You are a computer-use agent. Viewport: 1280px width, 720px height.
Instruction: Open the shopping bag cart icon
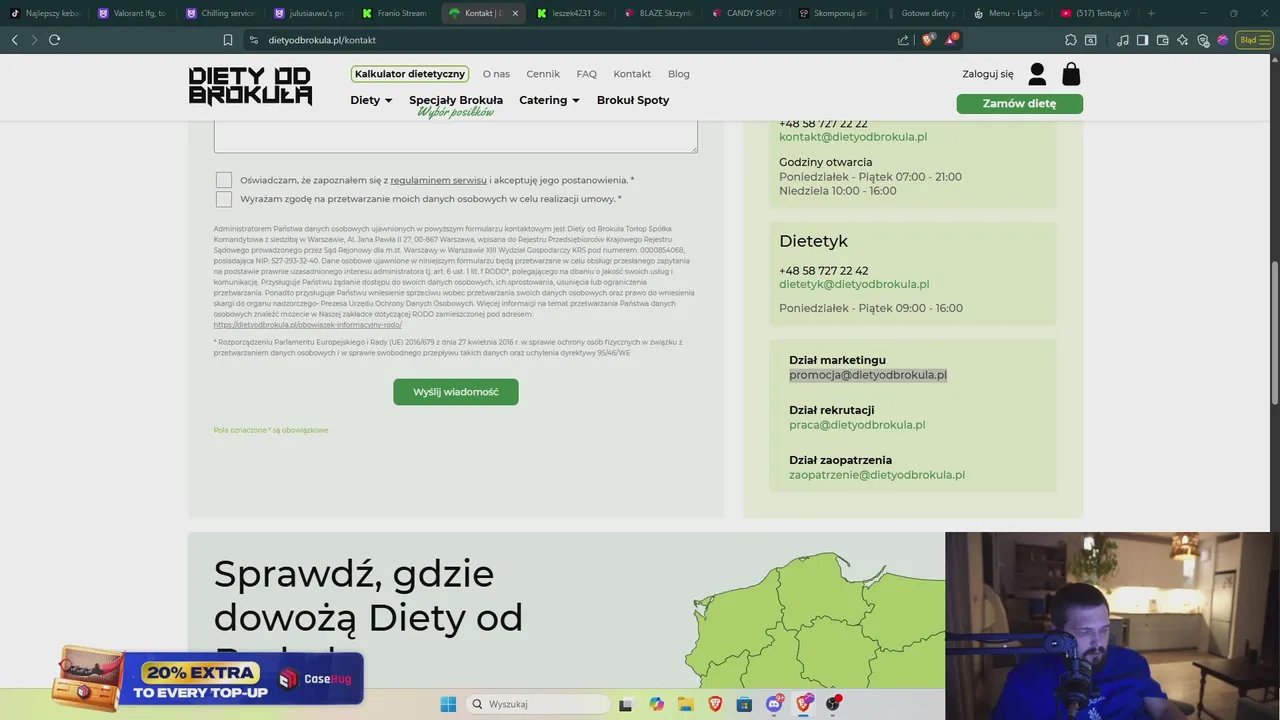tap(1071, 74)
